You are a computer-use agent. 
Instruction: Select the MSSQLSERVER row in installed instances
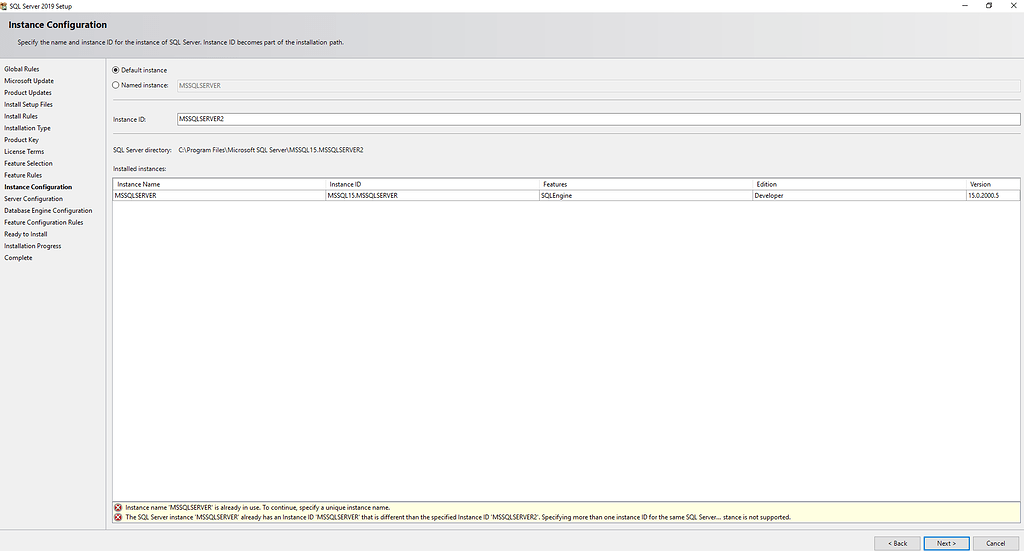point(136,196)
